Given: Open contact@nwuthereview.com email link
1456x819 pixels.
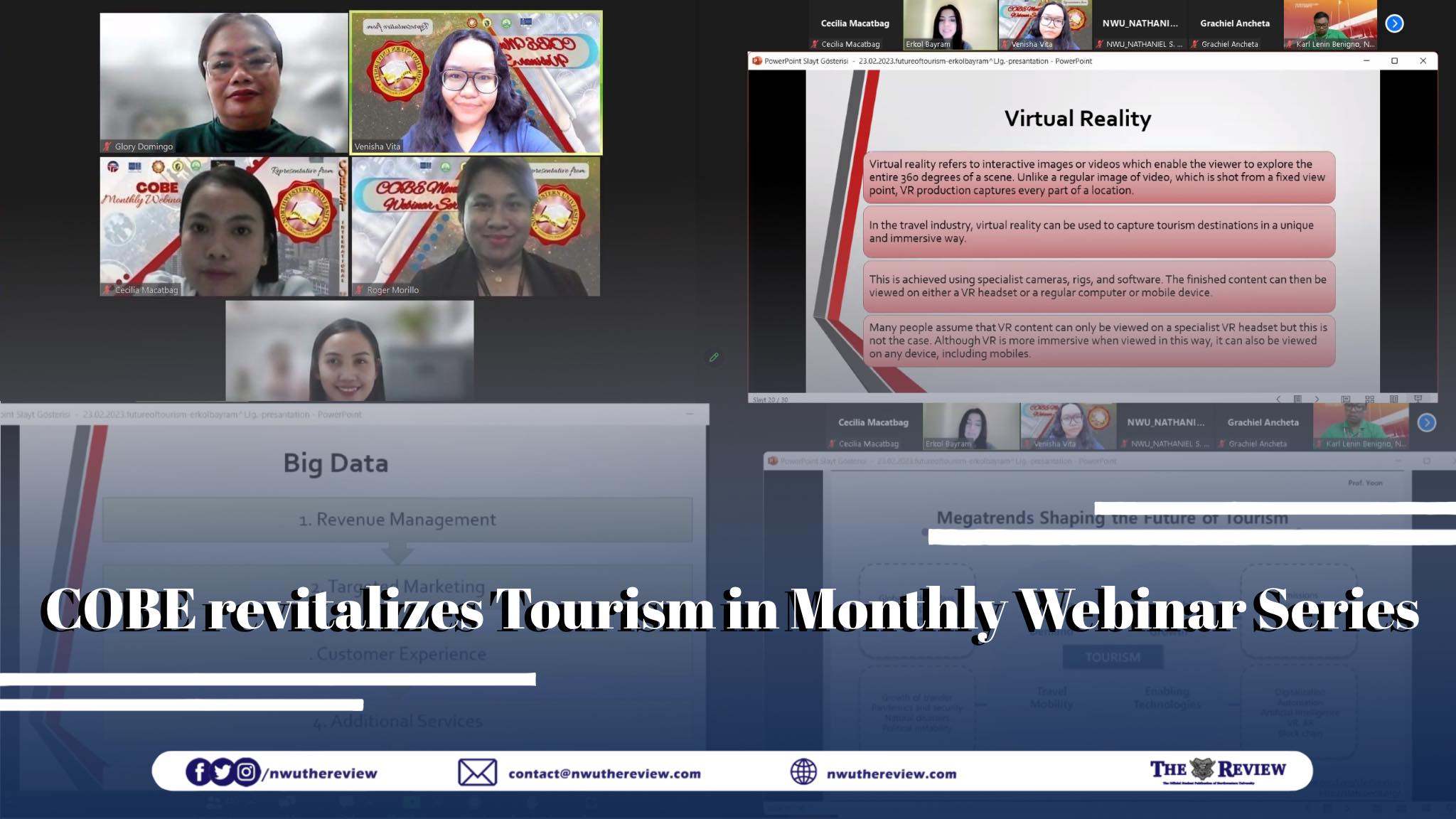Looking at the screenshot, I should tap(604, 773).
